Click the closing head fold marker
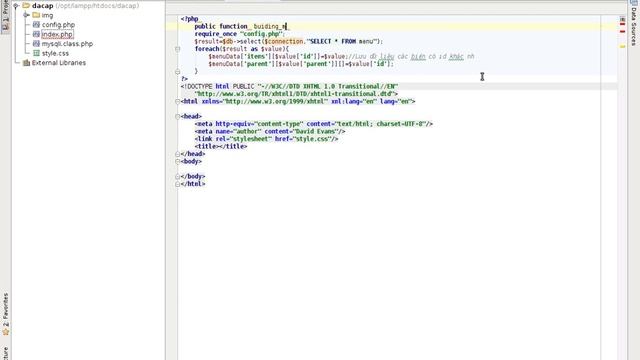640x360 pixels. 178,154
